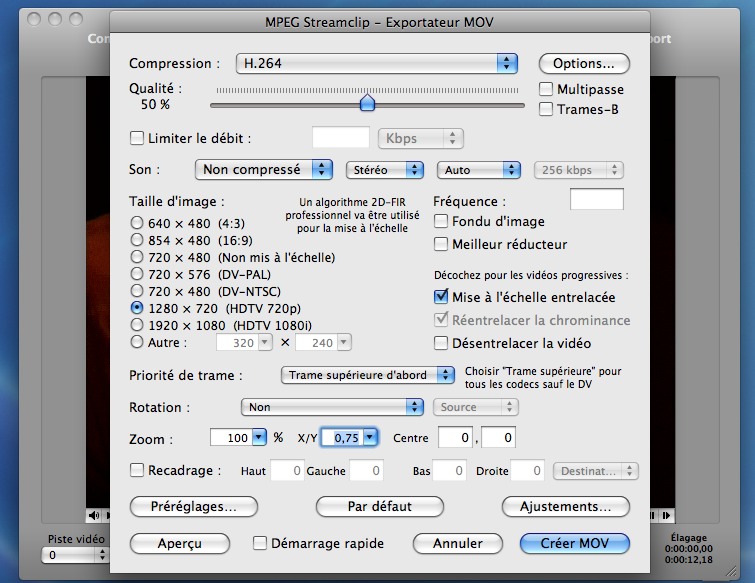
Task: Click the speaker volume icon in the player
Action: click(93, 516)
